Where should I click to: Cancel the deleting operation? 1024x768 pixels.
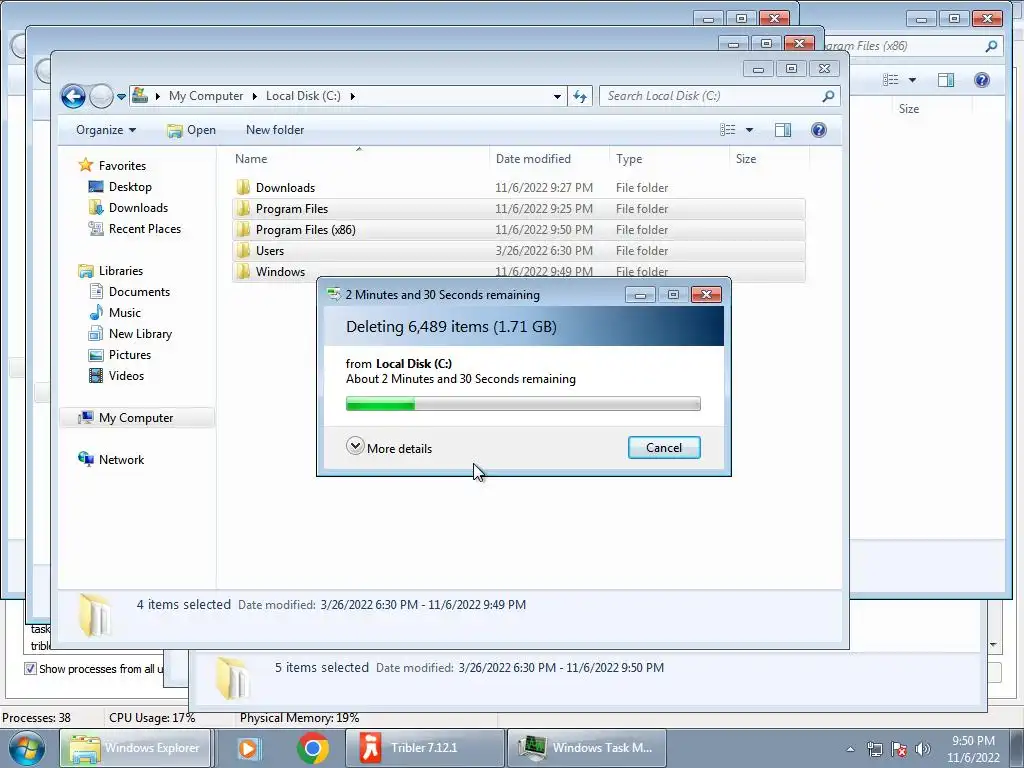tap(664, 448)
